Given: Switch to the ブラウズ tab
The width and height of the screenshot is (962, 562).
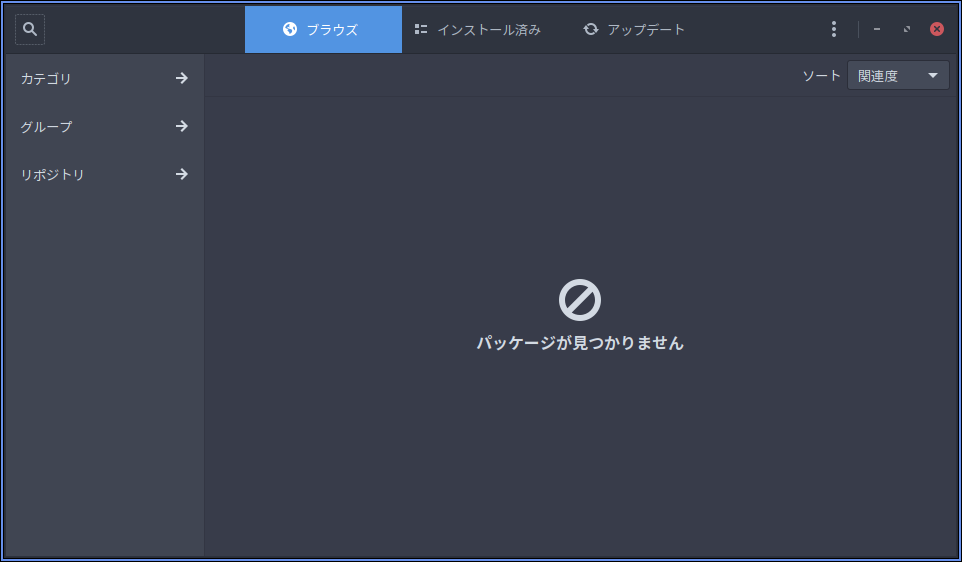Looking at the screenshot, I should pyautogui.click(x=323, y=29).
